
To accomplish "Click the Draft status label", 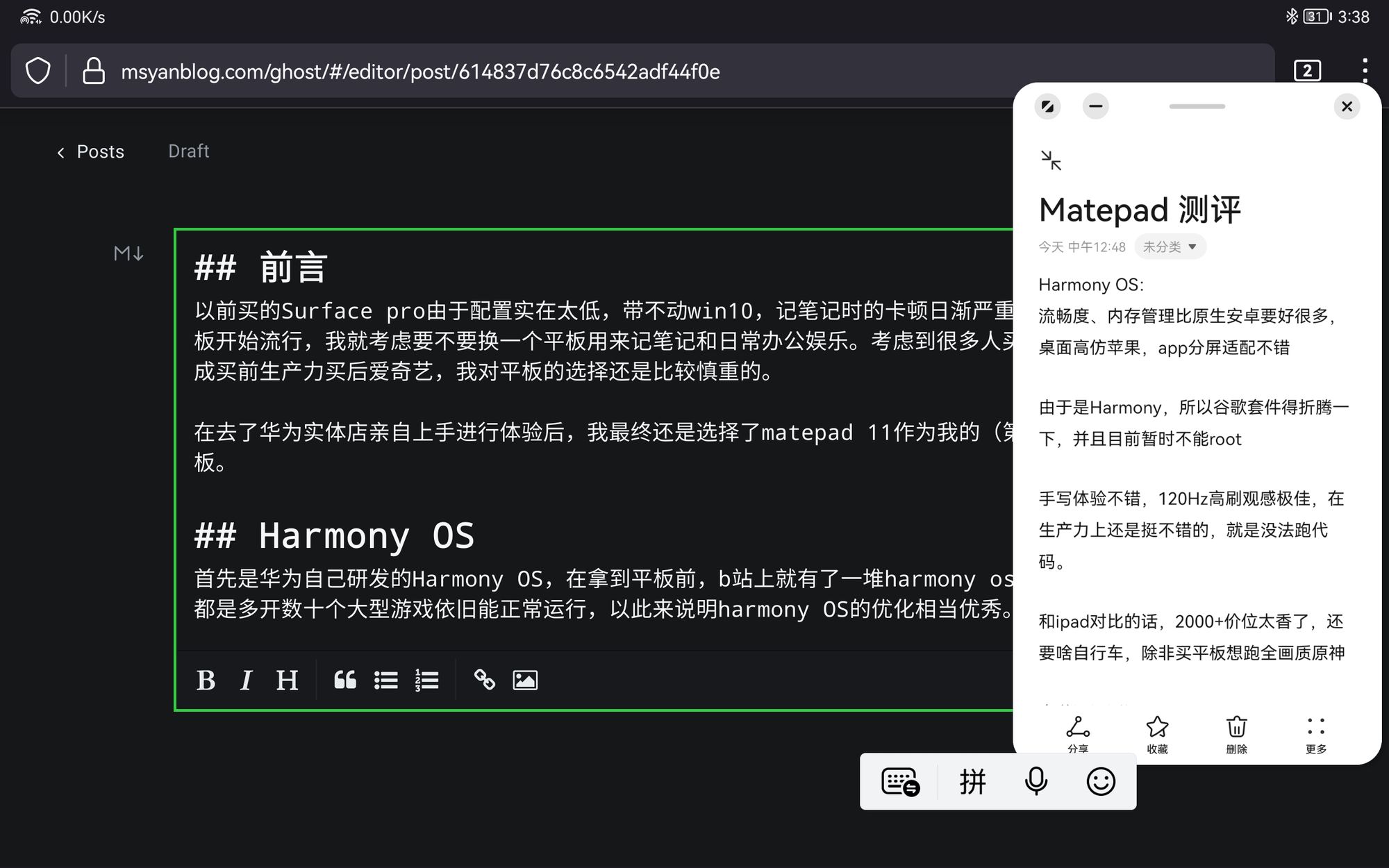I will [188, 151].
